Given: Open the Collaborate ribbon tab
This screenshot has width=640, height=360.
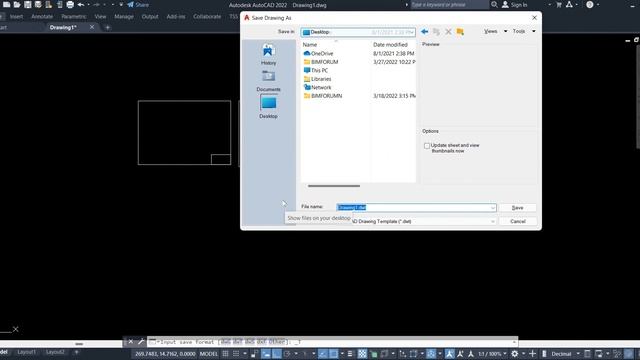Looking at the screenshot, I should pos(207,17).
